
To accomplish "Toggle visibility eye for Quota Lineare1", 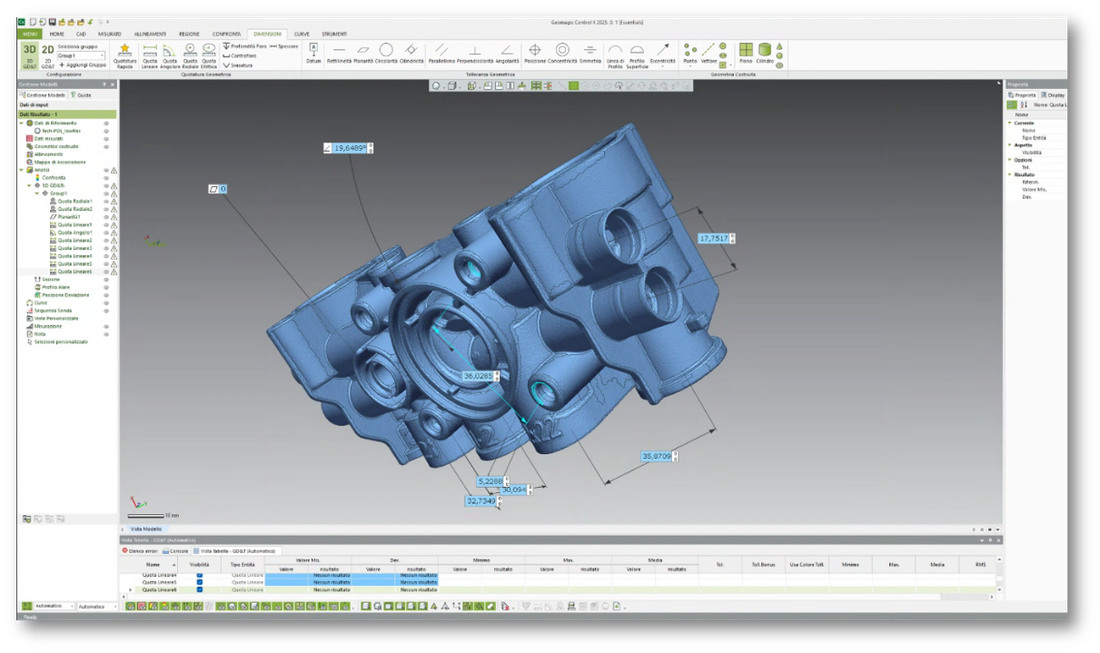I will coord(107,224).
